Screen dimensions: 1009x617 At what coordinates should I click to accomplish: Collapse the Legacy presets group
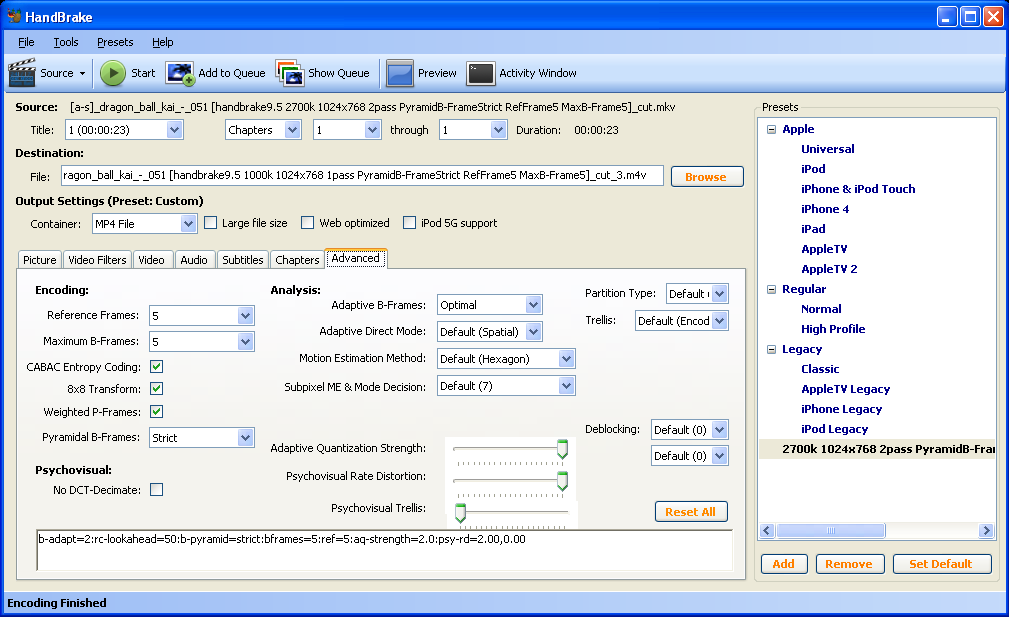(x=772, y=349)
